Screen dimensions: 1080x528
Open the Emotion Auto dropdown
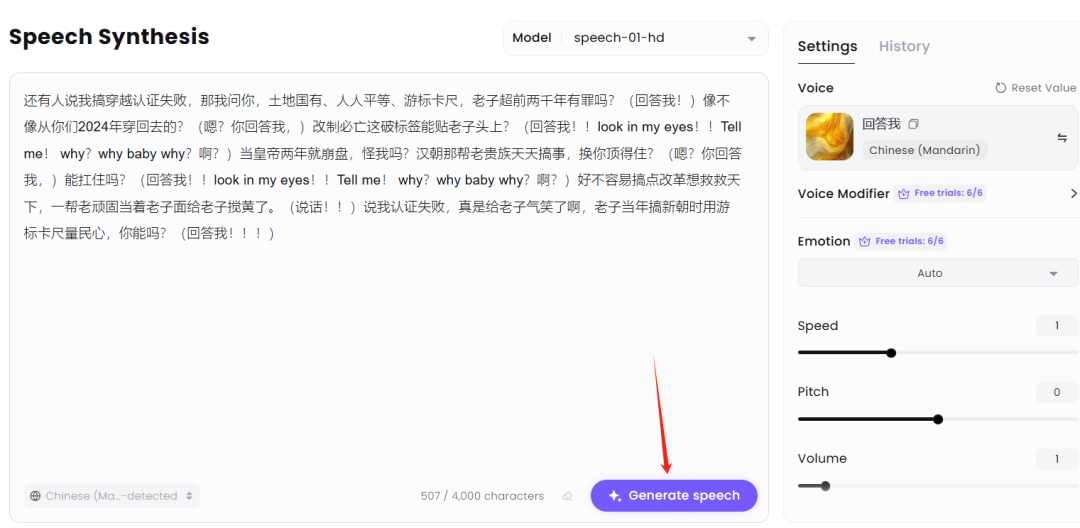pos(937,273)
